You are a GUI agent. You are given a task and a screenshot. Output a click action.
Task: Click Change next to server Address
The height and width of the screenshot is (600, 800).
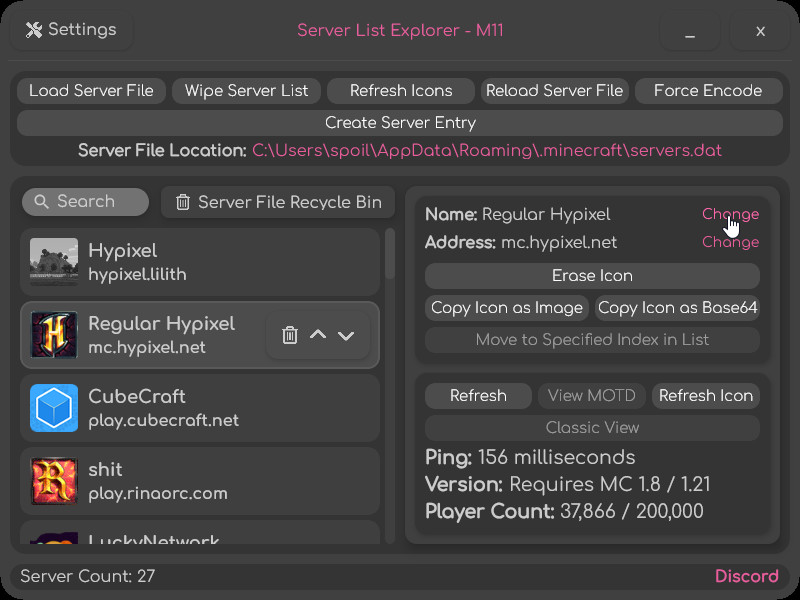click(x=730, y=242)
